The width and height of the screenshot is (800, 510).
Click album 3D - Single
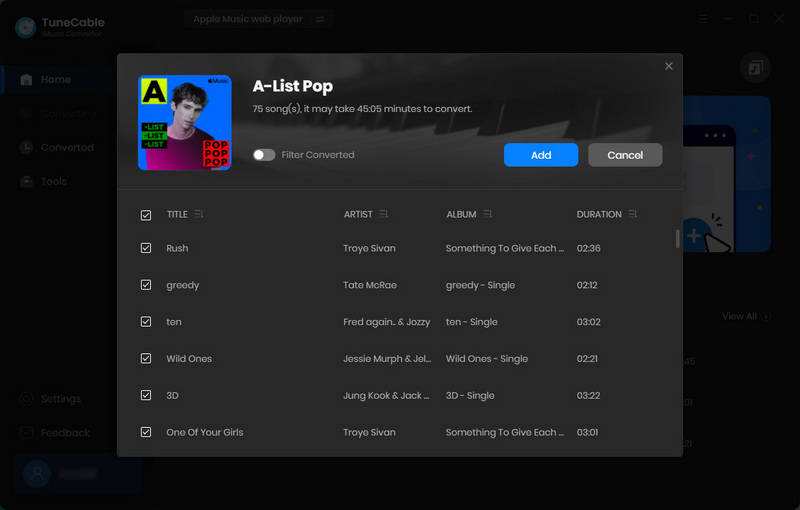(x=470, y=395)
